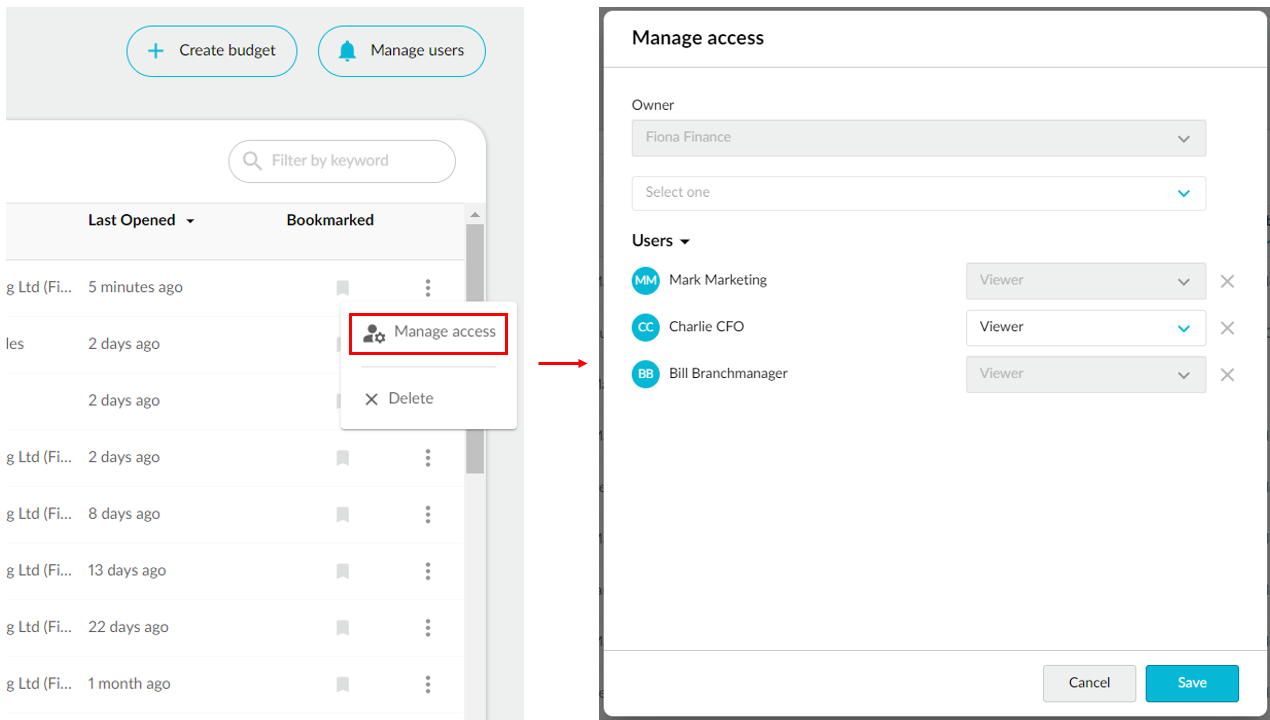This screenshot has height=720, width=1270.
Task: Choose Delete in the context menu
Action: coord(399,399)
